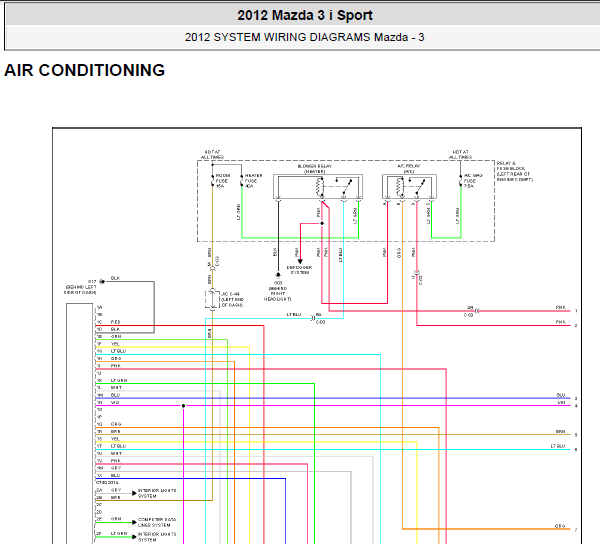The image size is (600, 544).
Task: Click the A/C MAG FUSE 7.5A label
Action: pyautogui.click(x=473, y=181)
